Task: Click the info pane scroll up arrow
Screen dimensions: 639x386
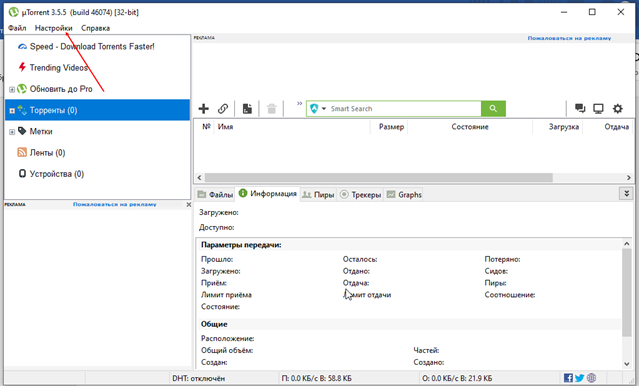Action: pyautogui.click(x=626, y=244)
